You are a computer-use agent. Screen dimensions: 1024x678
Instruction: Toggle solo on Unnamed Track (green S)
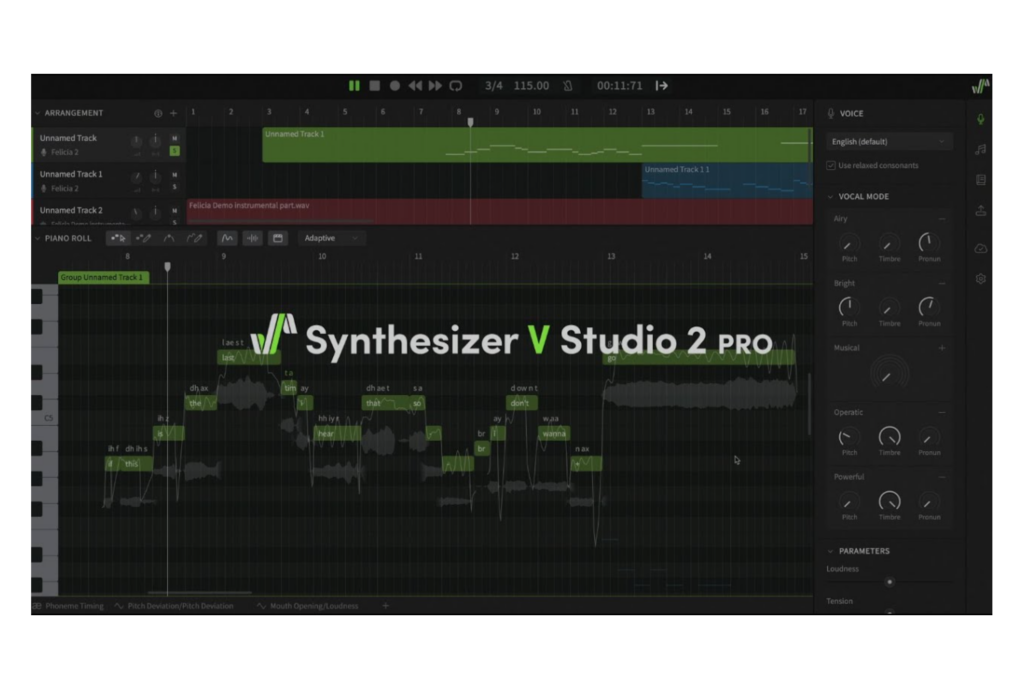pyautogui.click(x=174, y=151)
